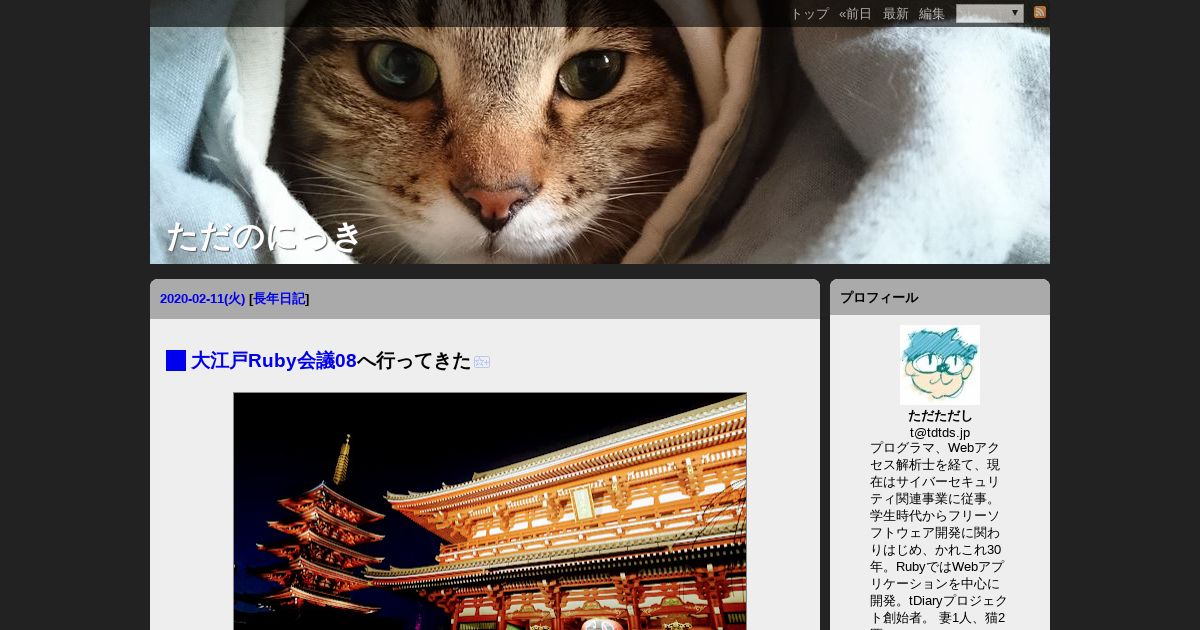Click the ただただし name text
1200x630 pixels.
940,415
